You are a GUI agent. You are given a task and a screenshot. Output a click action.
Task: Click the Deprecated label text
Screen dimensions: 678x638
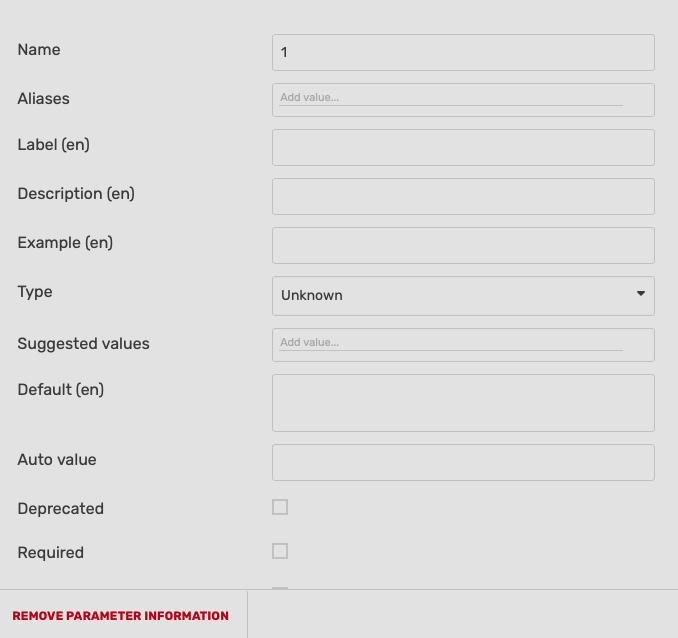pyautogui.click(x=61, y=509)
